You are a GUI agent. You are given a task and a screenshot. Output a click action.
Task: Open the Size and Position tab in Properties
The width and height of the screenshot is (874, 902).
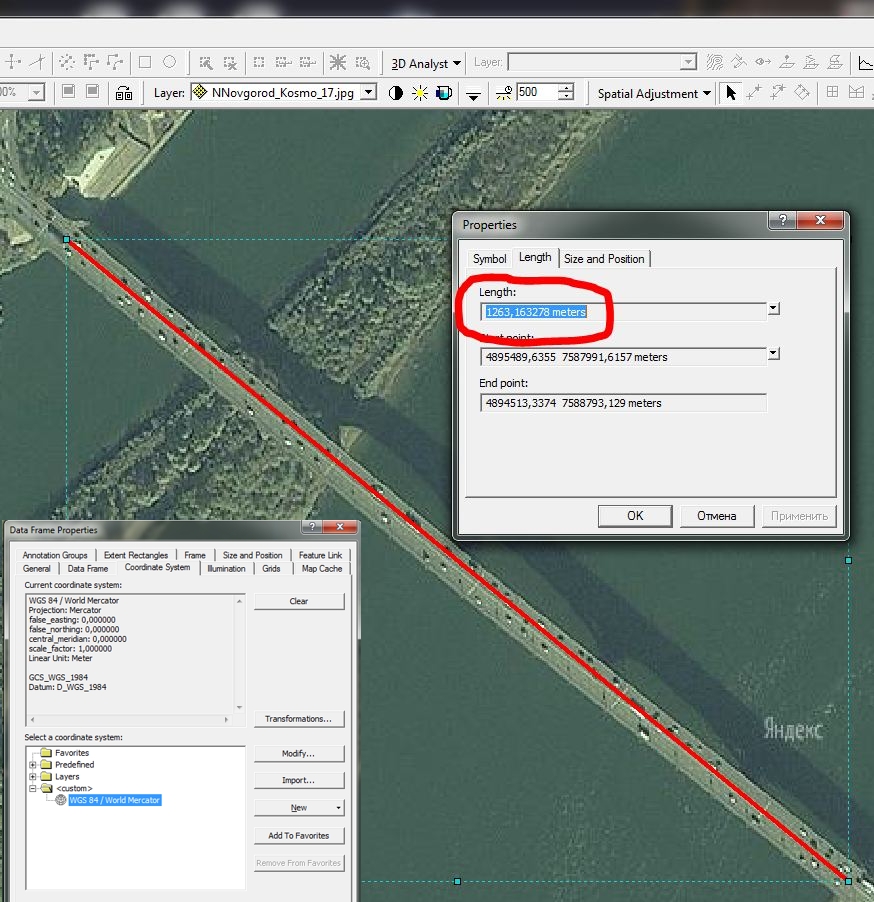[x=604, y=259]
